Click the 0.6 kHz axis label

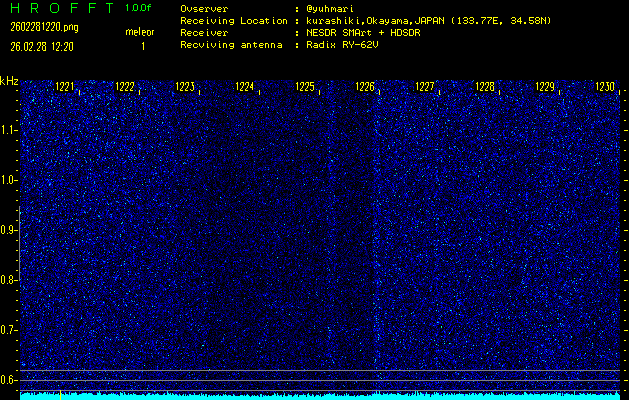[8, 380]
